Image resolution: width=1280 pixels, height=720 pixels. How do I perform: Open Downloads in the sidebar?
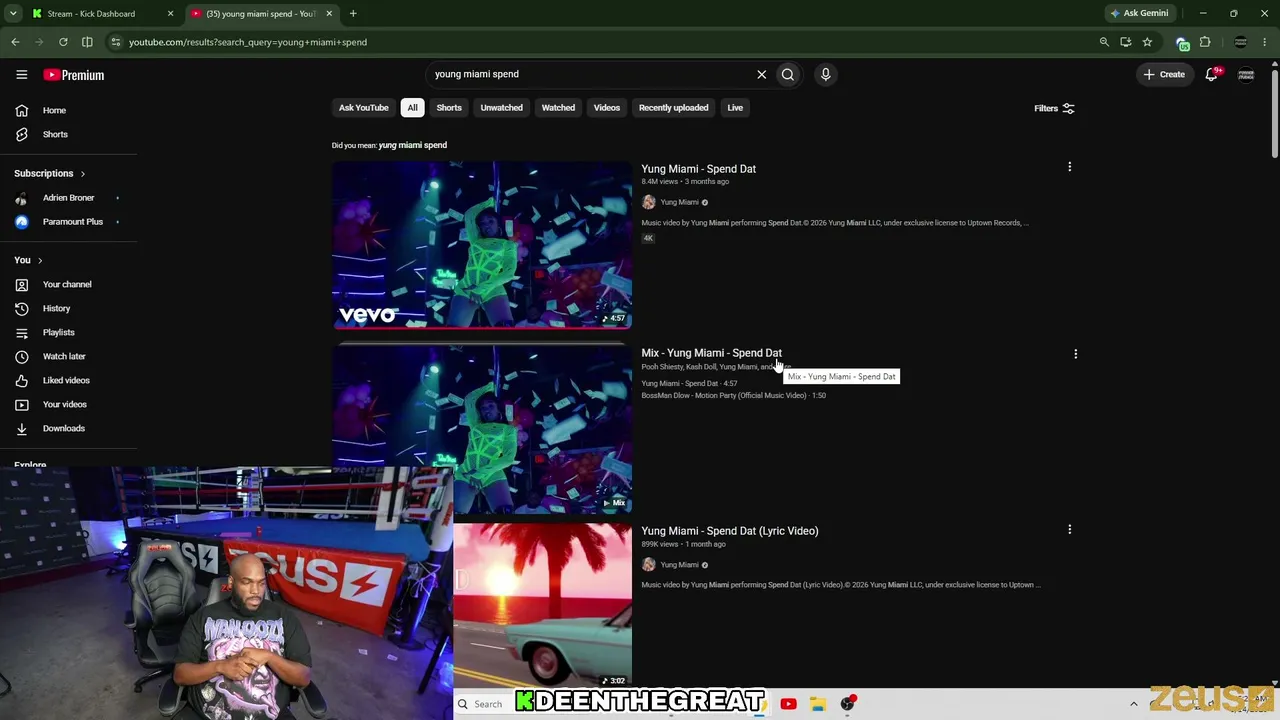[x=63, y=428]
